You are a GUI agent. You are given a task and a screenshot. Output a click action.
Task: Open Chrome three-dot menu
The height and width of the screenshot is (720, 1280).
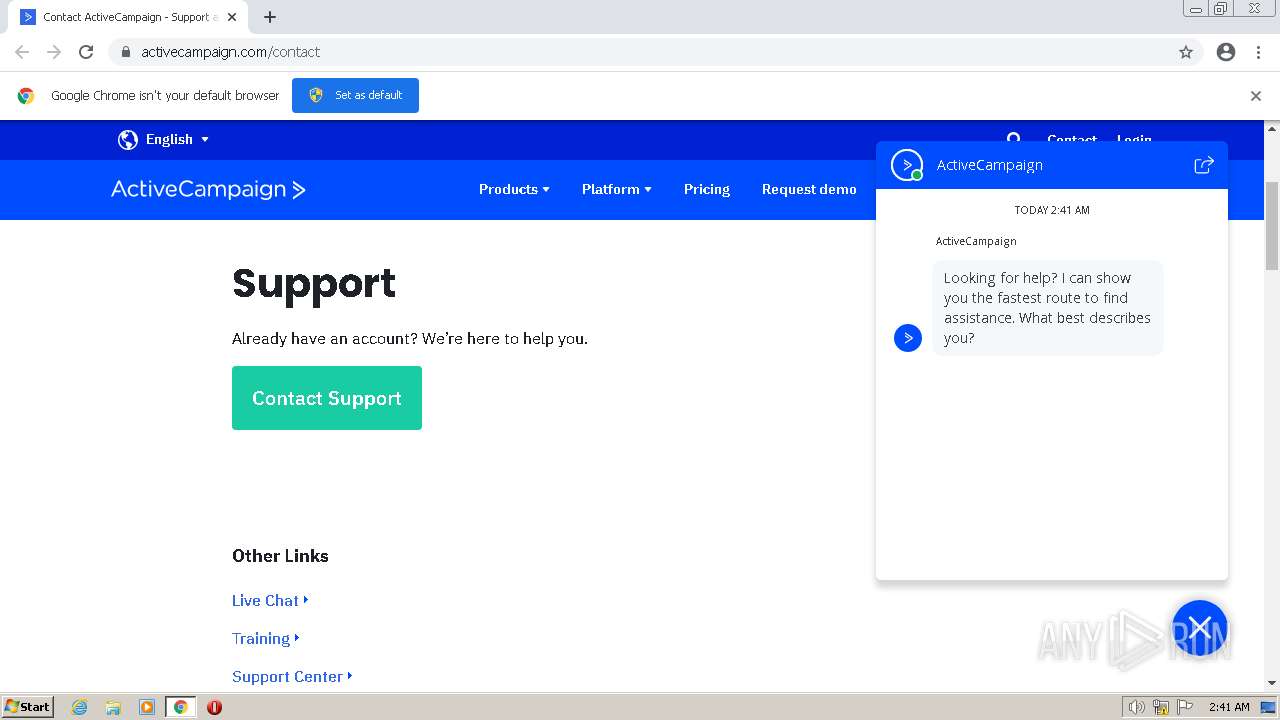tap(1258, 52)
